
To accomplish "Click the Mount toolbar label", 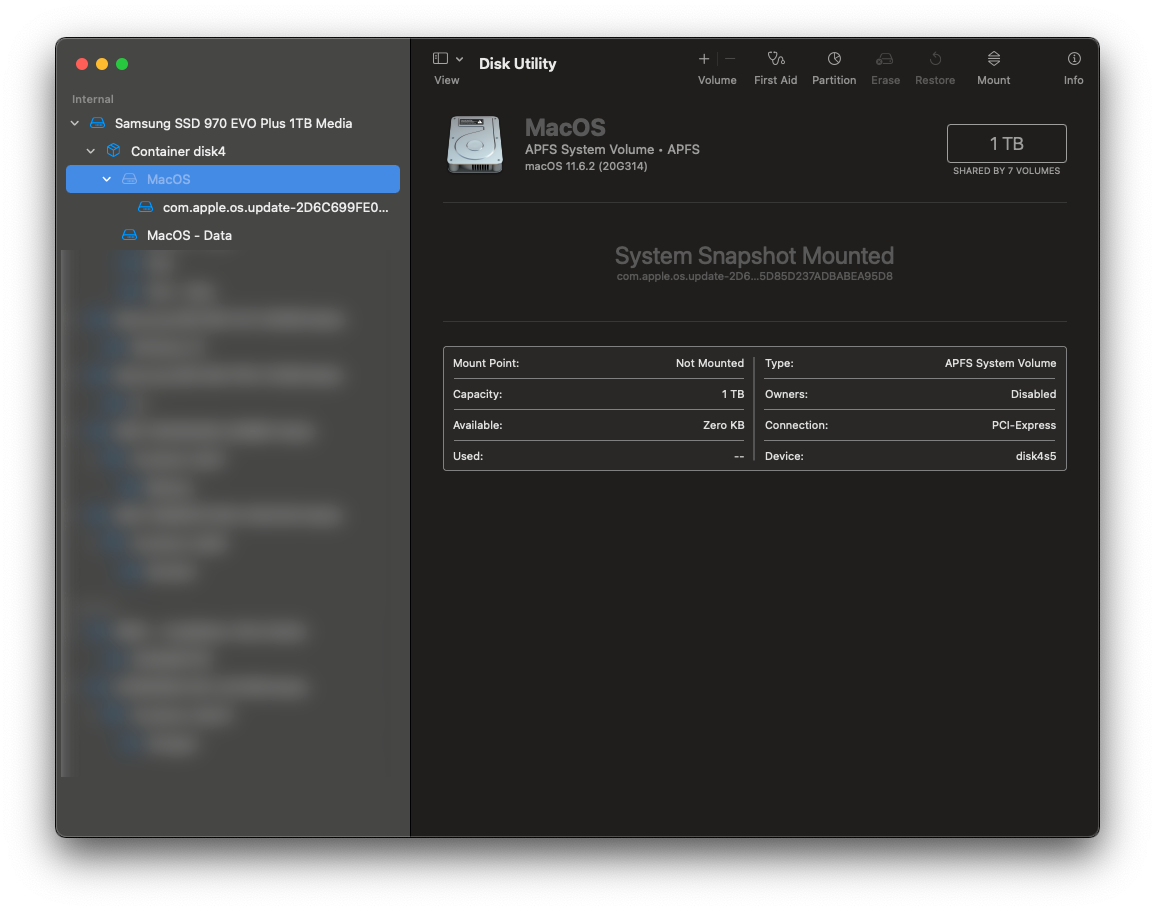I will [x=994, y=80].
